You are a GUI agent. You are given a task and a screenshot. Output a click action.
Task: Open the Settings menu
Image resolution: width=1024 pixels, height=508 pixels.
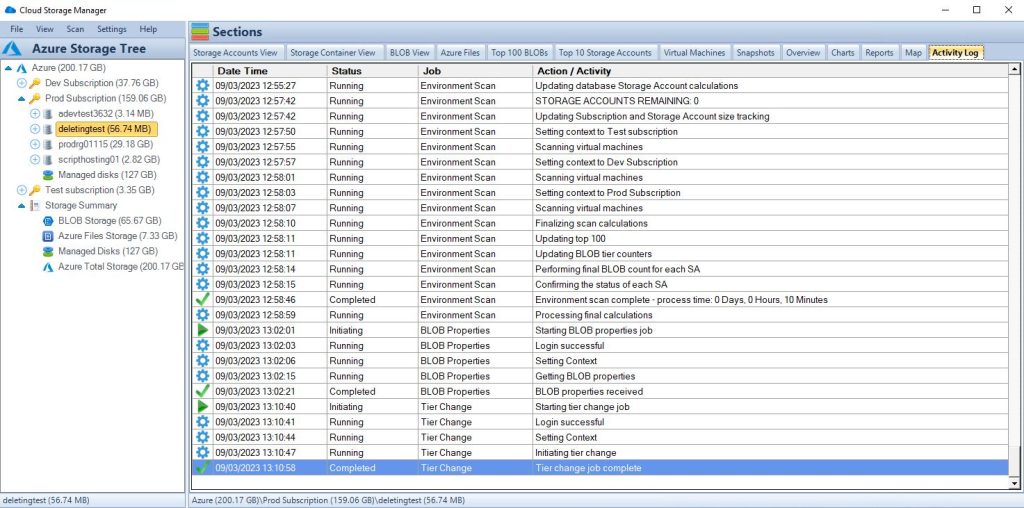pos(112,29)
